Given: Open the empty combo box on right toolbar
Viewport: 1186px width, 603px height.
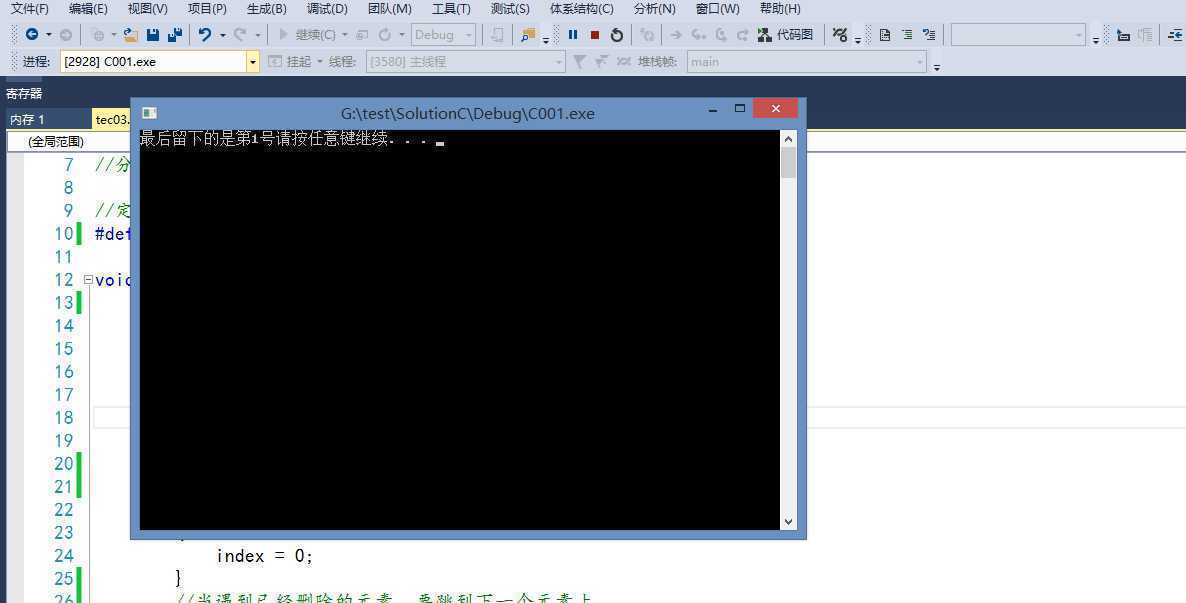Looking at the screenshot, I should [1018, 35].
